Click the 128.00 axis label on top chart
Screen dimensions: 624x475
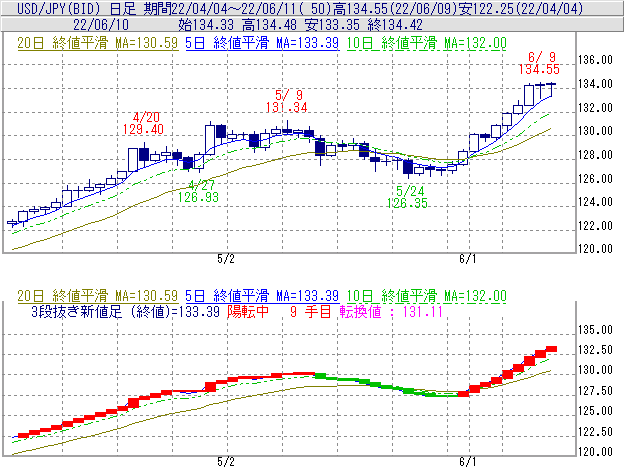595,155
